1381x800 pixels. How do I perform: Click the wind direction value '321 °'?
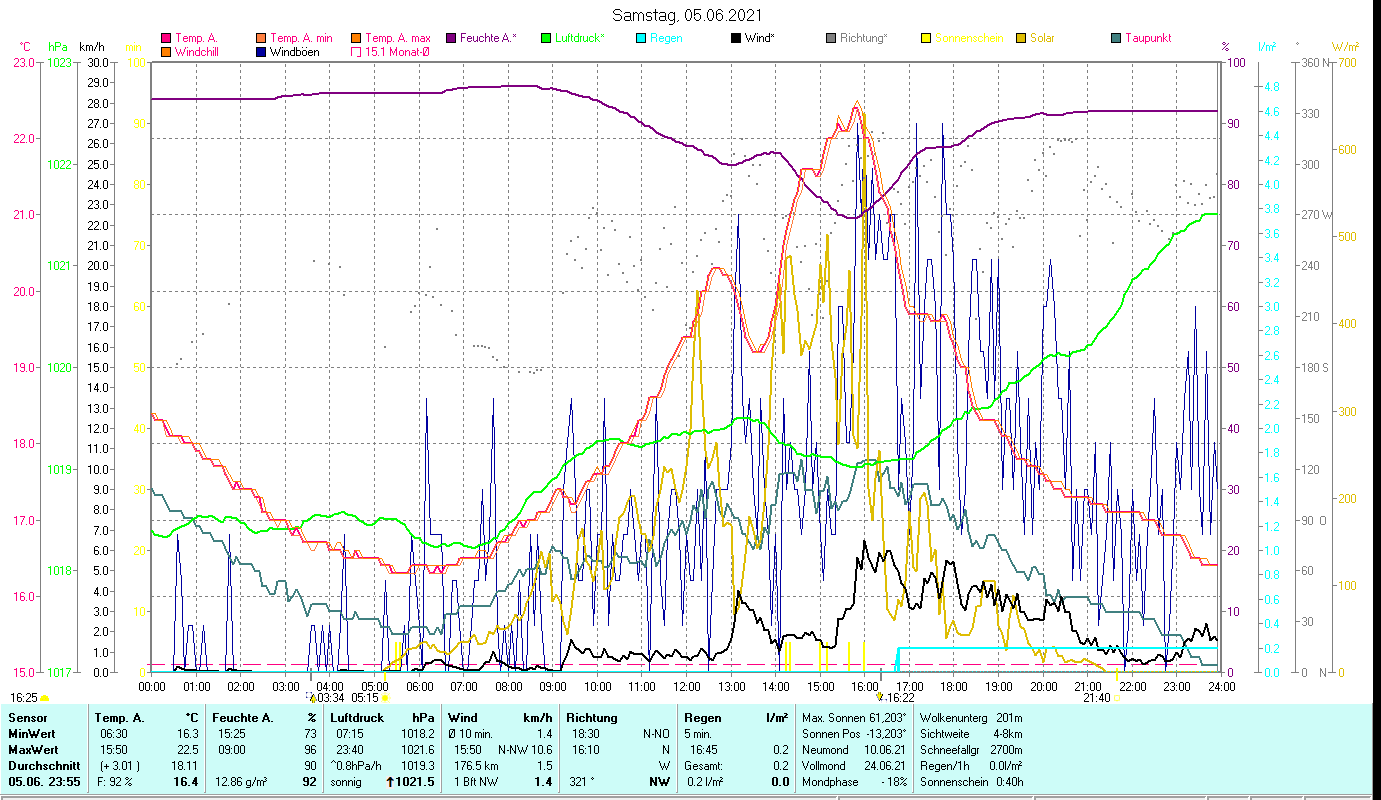click(x=581, y=782)
